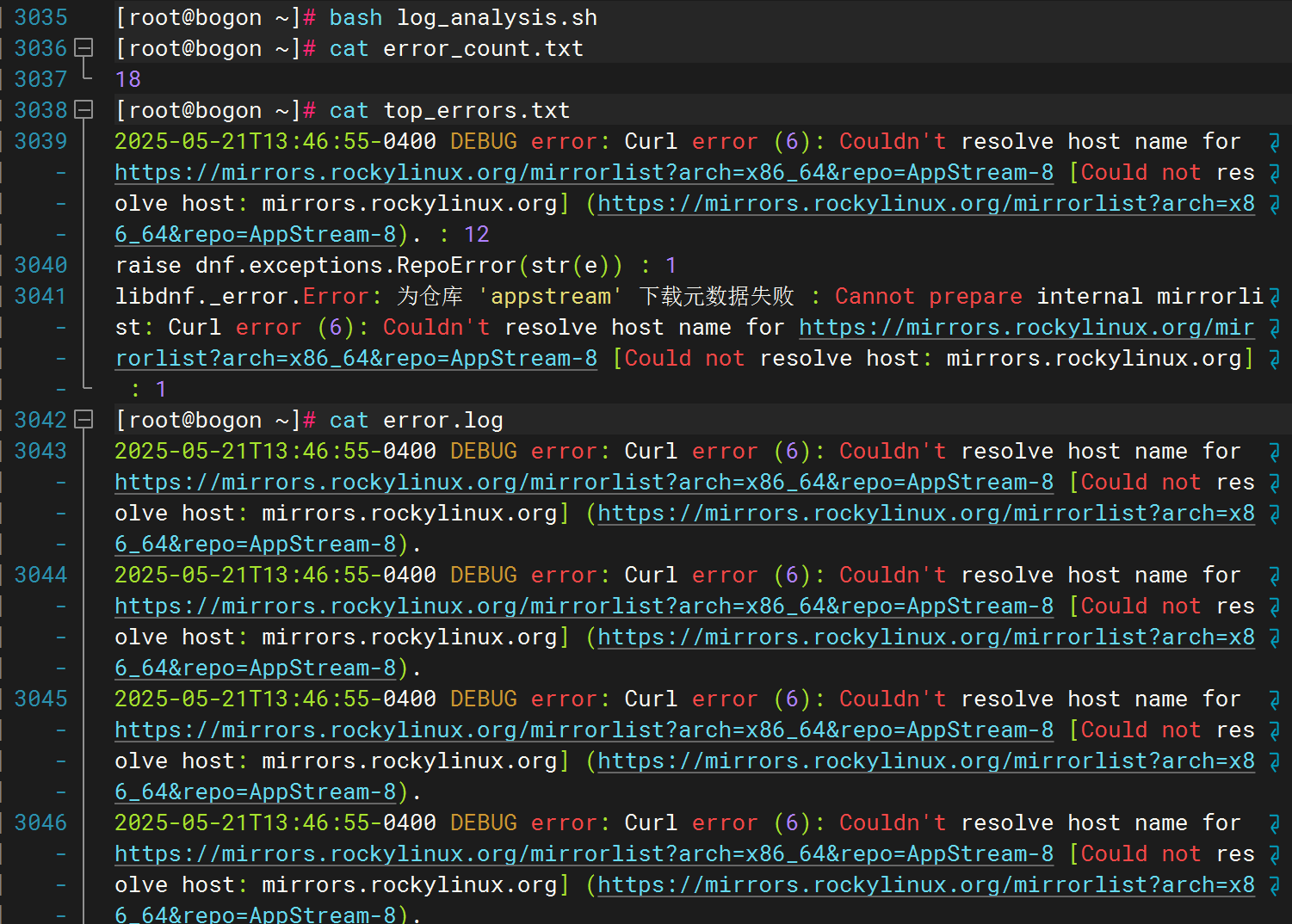Collapse the fold at line 3036
Viewport: 1292px width, 924px height.
(x=83, y=48)
